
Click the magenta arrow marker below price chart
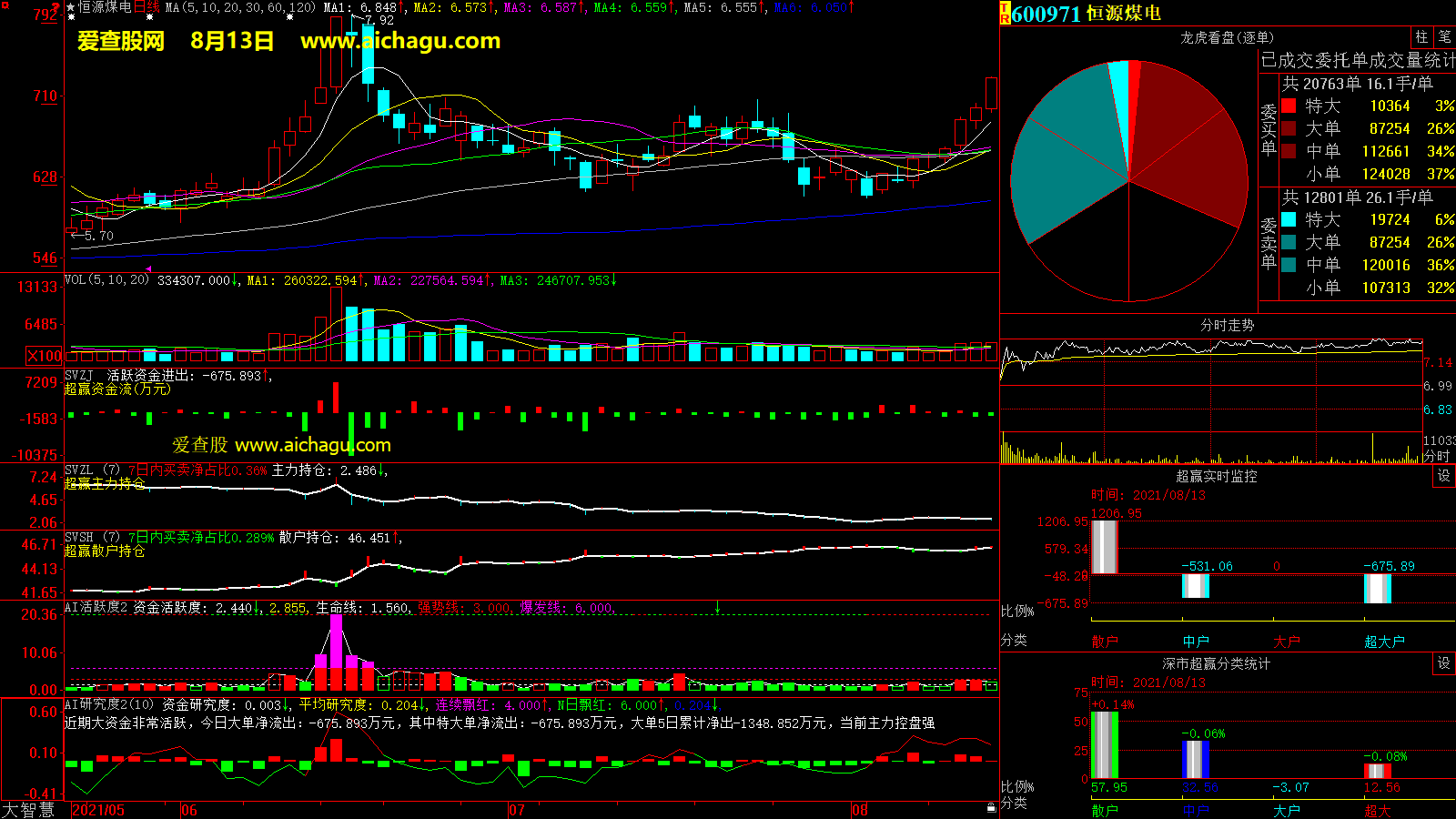tap(148, 268)
